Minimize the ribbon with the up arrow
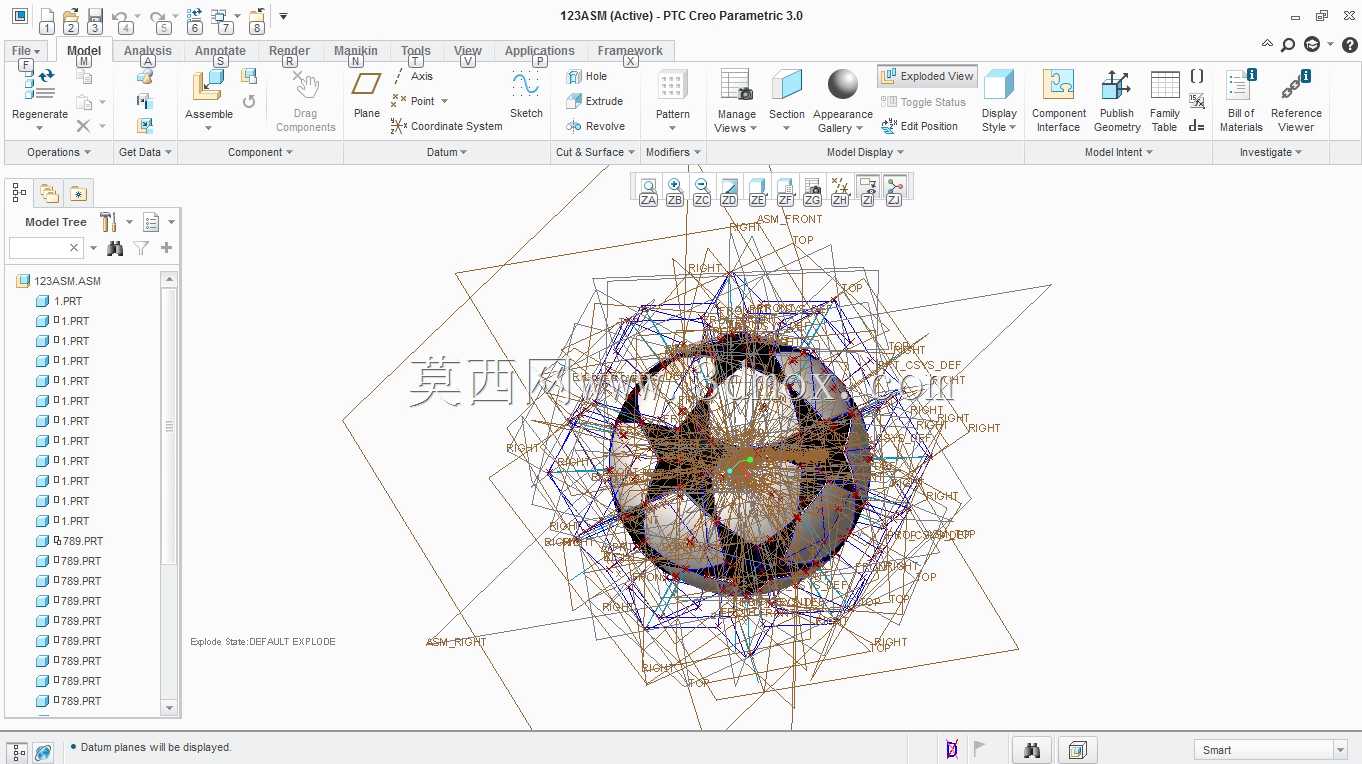 pos(1267,44)
